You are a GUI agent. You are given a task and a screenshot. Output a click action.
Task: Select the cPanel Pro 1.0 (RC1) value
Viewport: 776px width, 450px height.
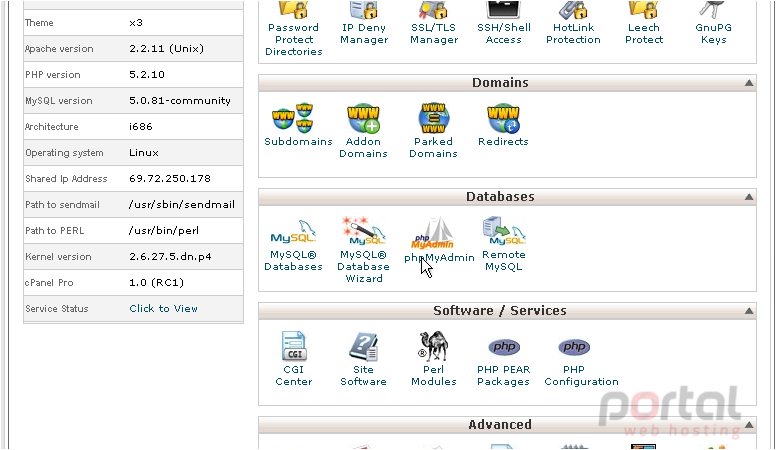(x=156, y=283)
